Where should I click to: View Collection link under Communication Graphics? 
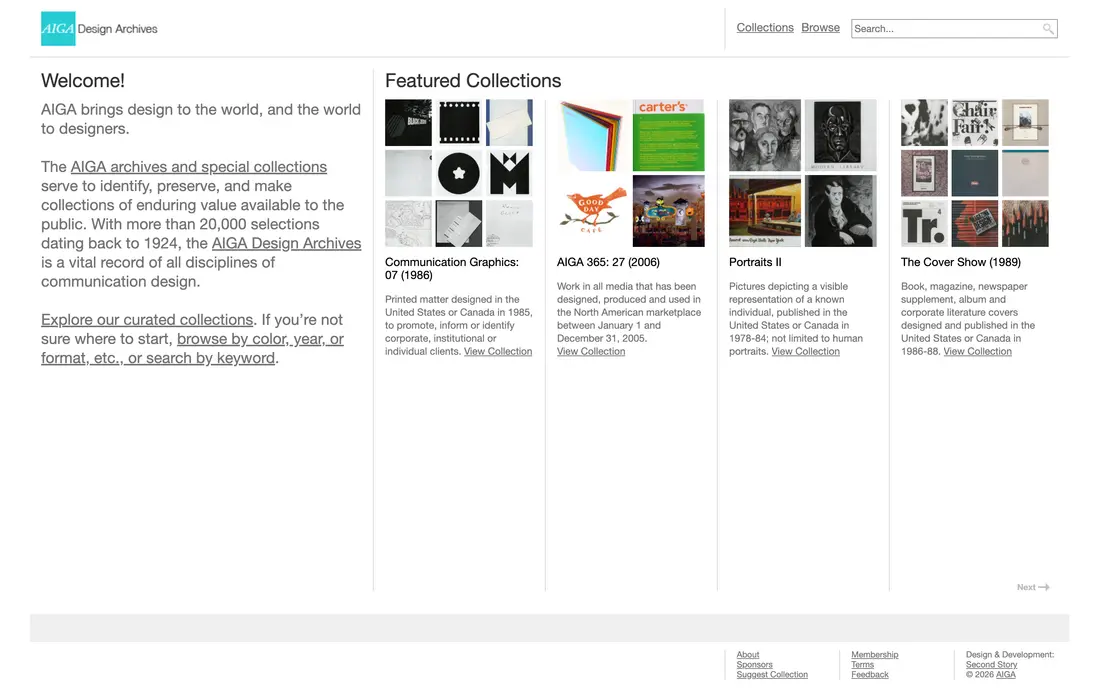(x=497, y=351)
